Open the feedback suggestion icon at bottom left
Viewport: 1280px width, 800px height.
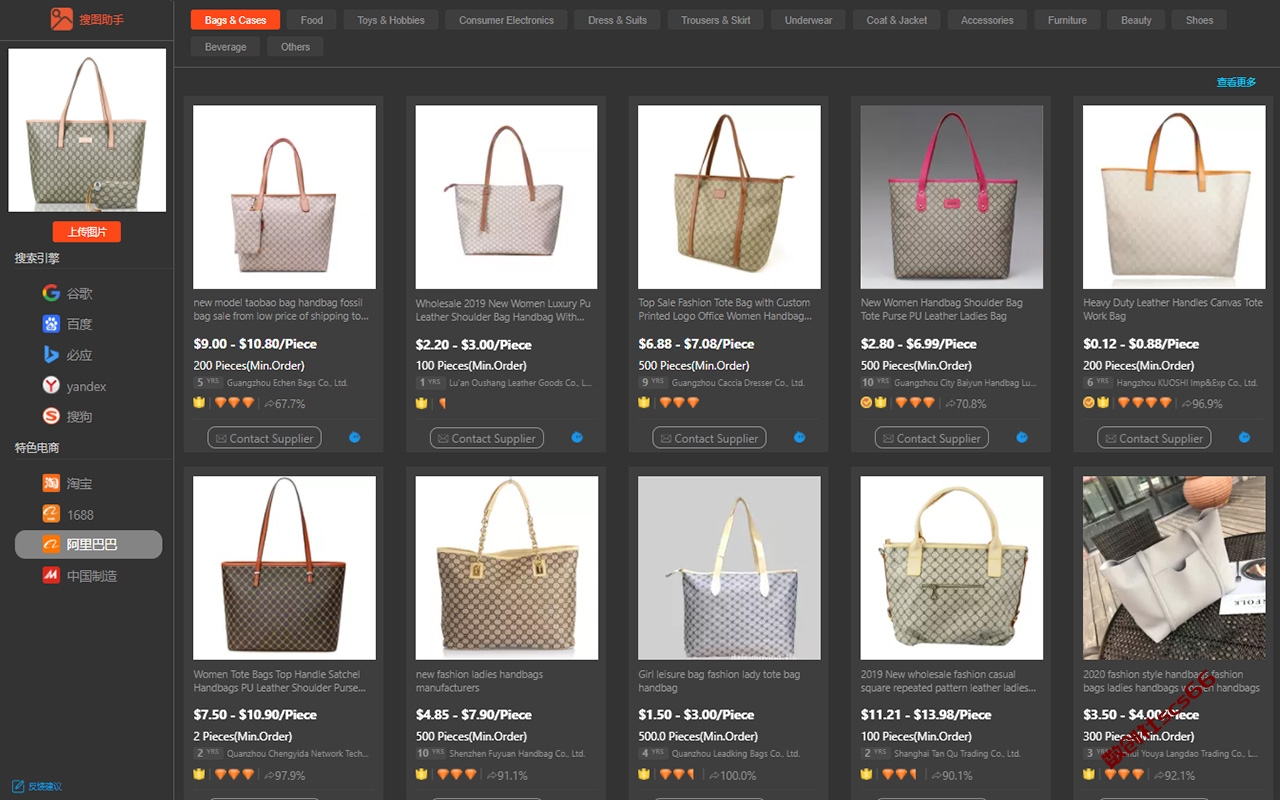(17, 786)
